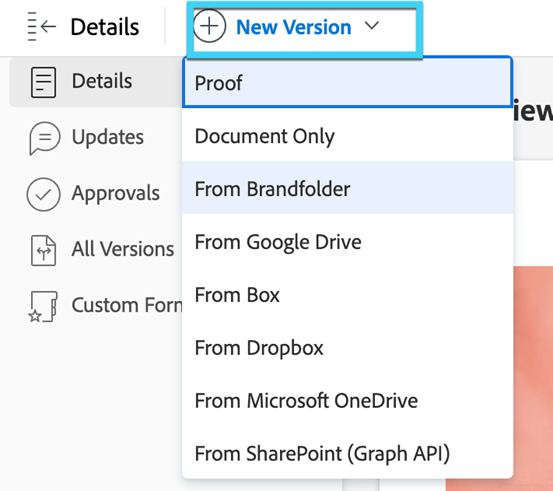Image resolution: width=553 pixels, height=491 pixels.
Task: Collapse the left panel with the arrow icon
Action: pos(42,26)
